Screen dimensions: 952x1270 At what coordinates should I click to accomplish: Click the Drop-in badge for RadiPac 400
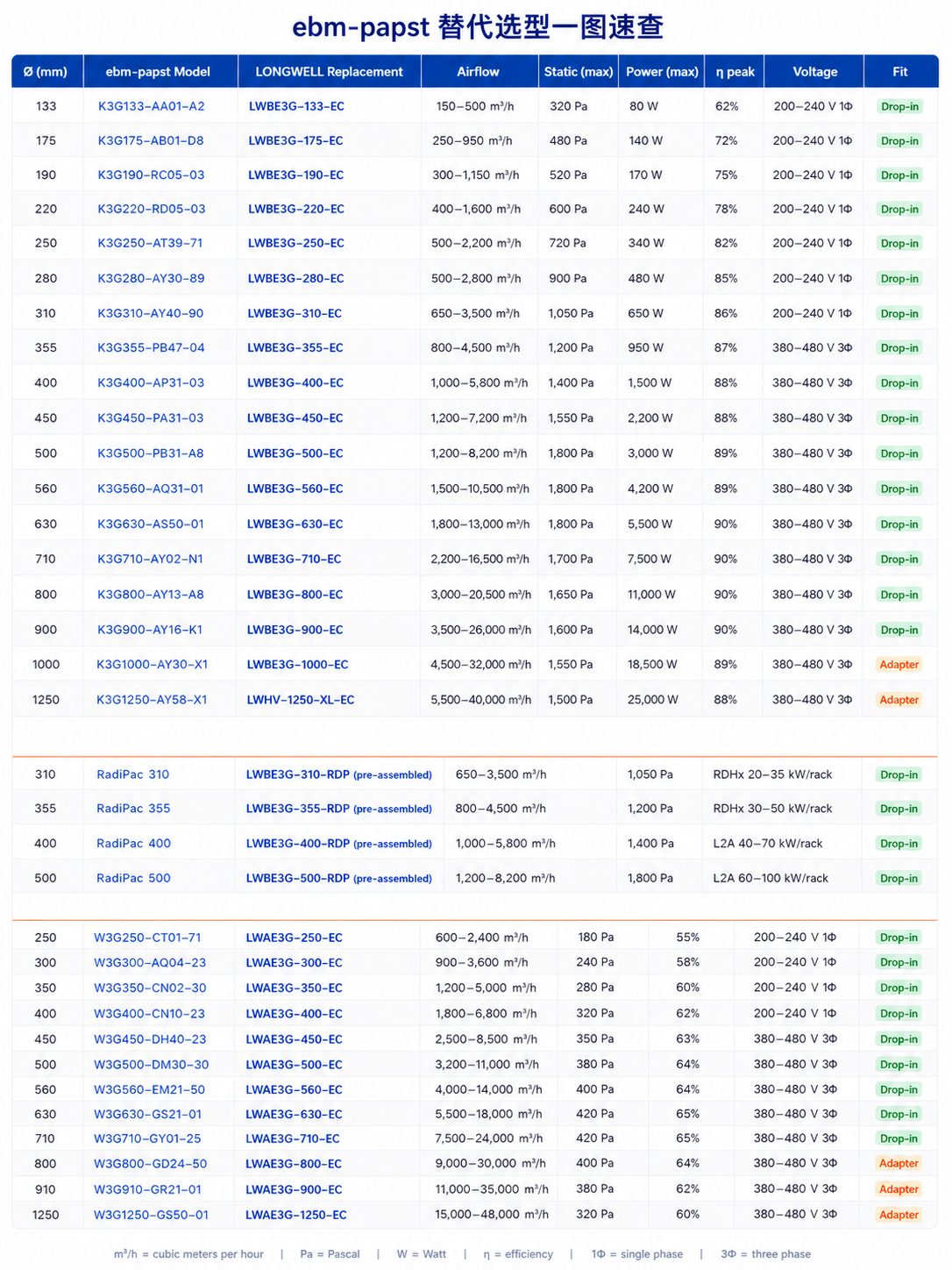[899, 844]
